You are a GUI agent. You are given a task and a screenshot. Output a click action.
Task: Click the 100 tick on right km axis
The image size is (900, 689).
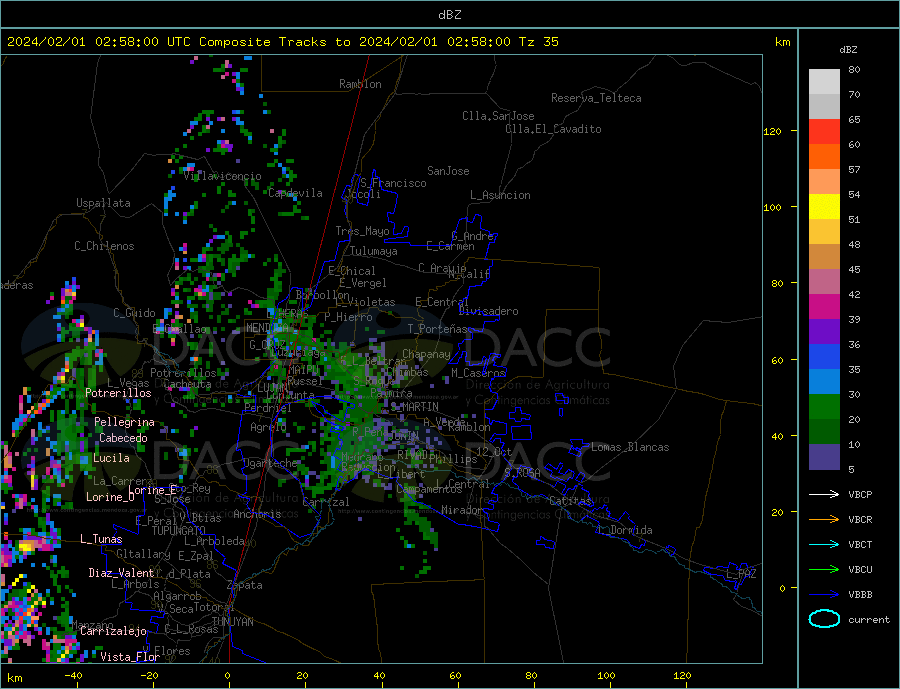tap(772, 207)
